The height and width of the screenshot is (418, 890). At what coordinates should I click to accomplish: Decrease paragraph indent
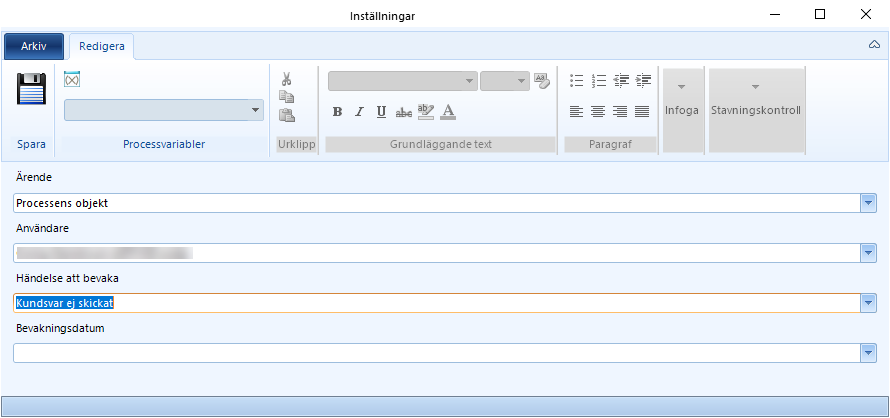622,81
